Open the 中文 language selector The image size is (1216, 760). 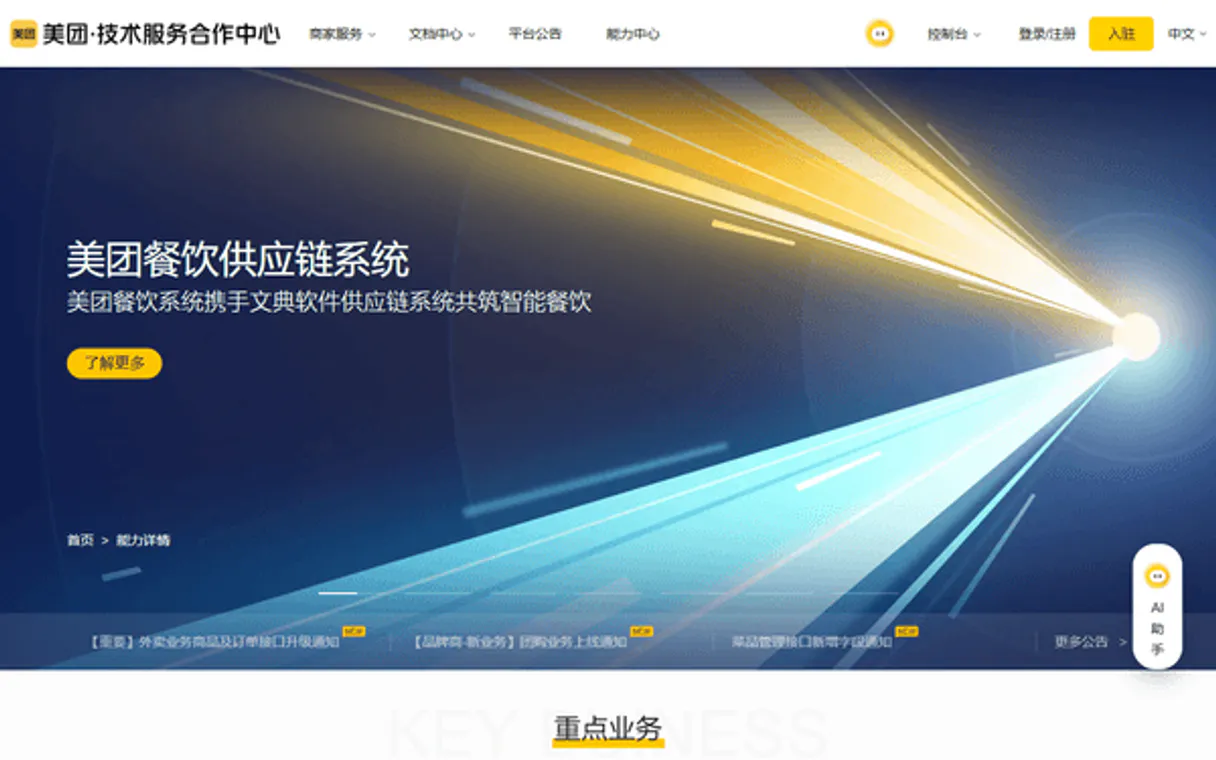point(1187,34)
